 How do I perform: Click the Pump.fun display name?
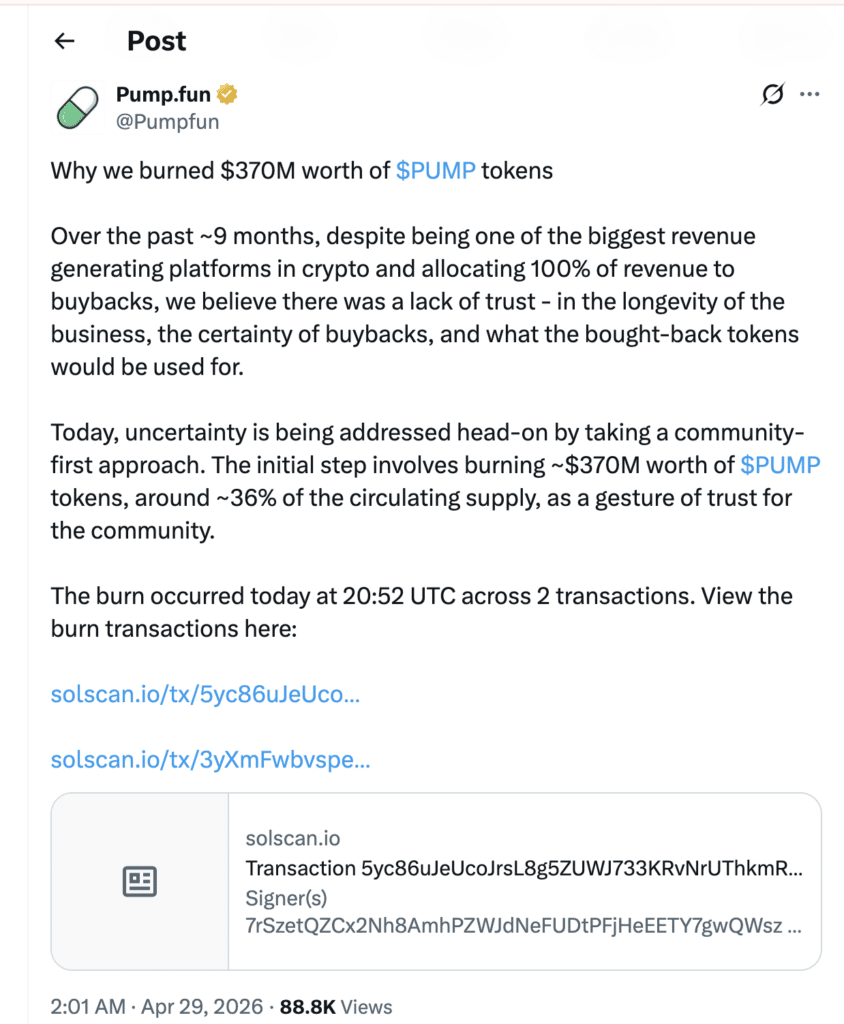pyautogui.click(x=167, y=93)
